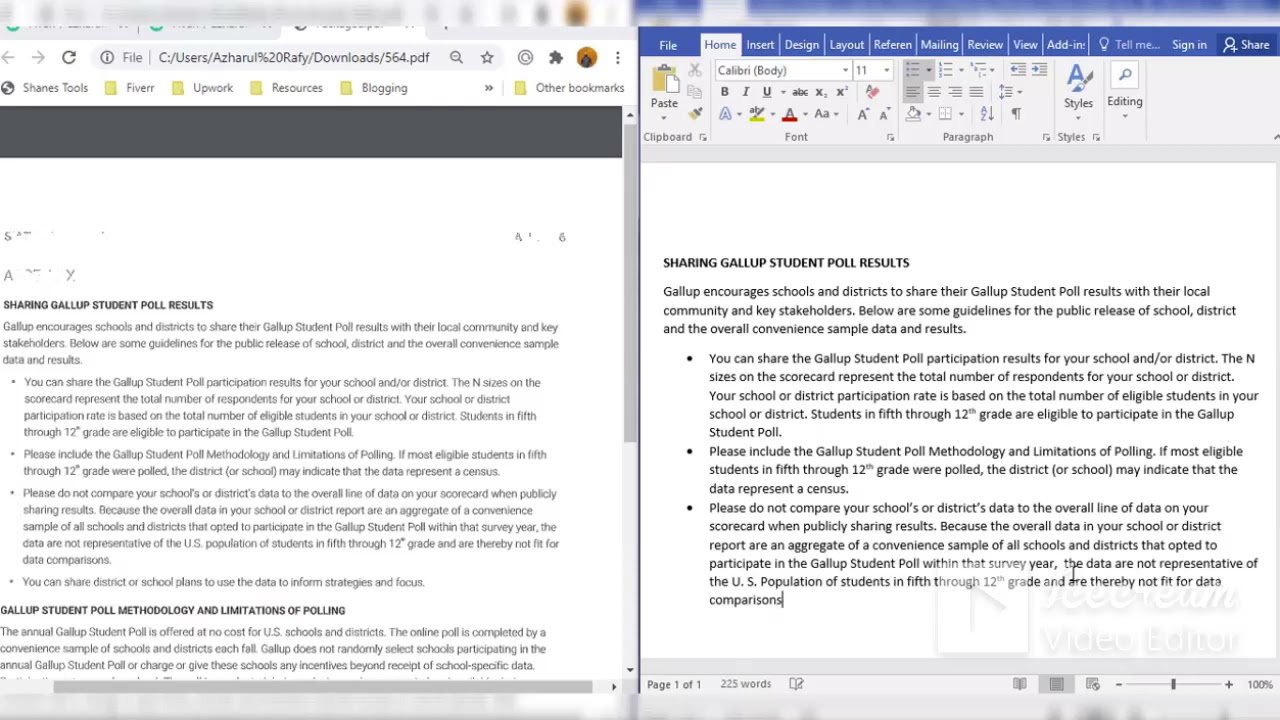Switch to Read Mode view in Word
Viewport: 1280px width, 720px height.
1020,684
